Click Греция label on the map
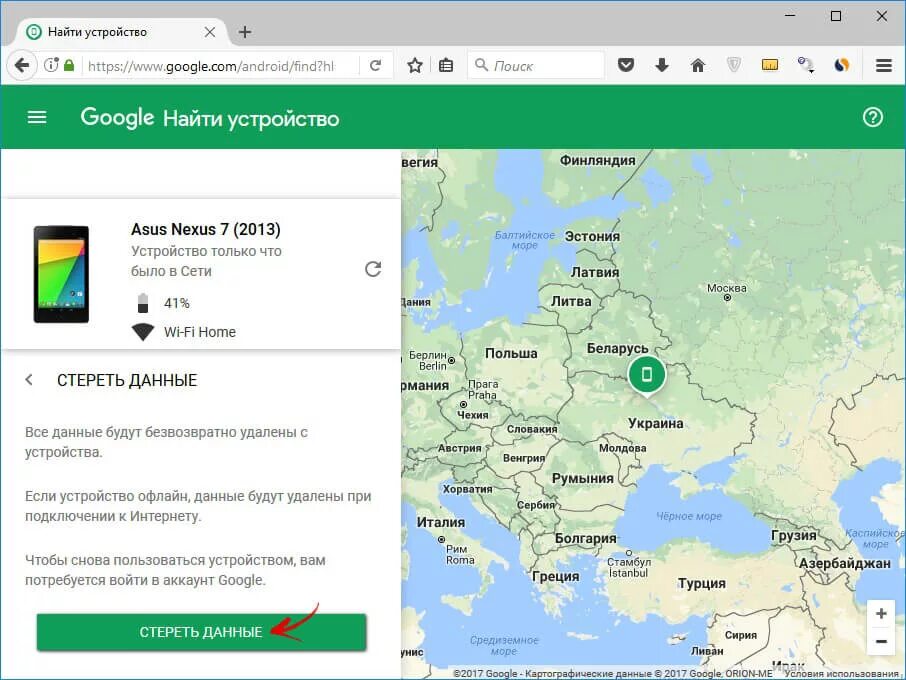 [x=555, y=576]
